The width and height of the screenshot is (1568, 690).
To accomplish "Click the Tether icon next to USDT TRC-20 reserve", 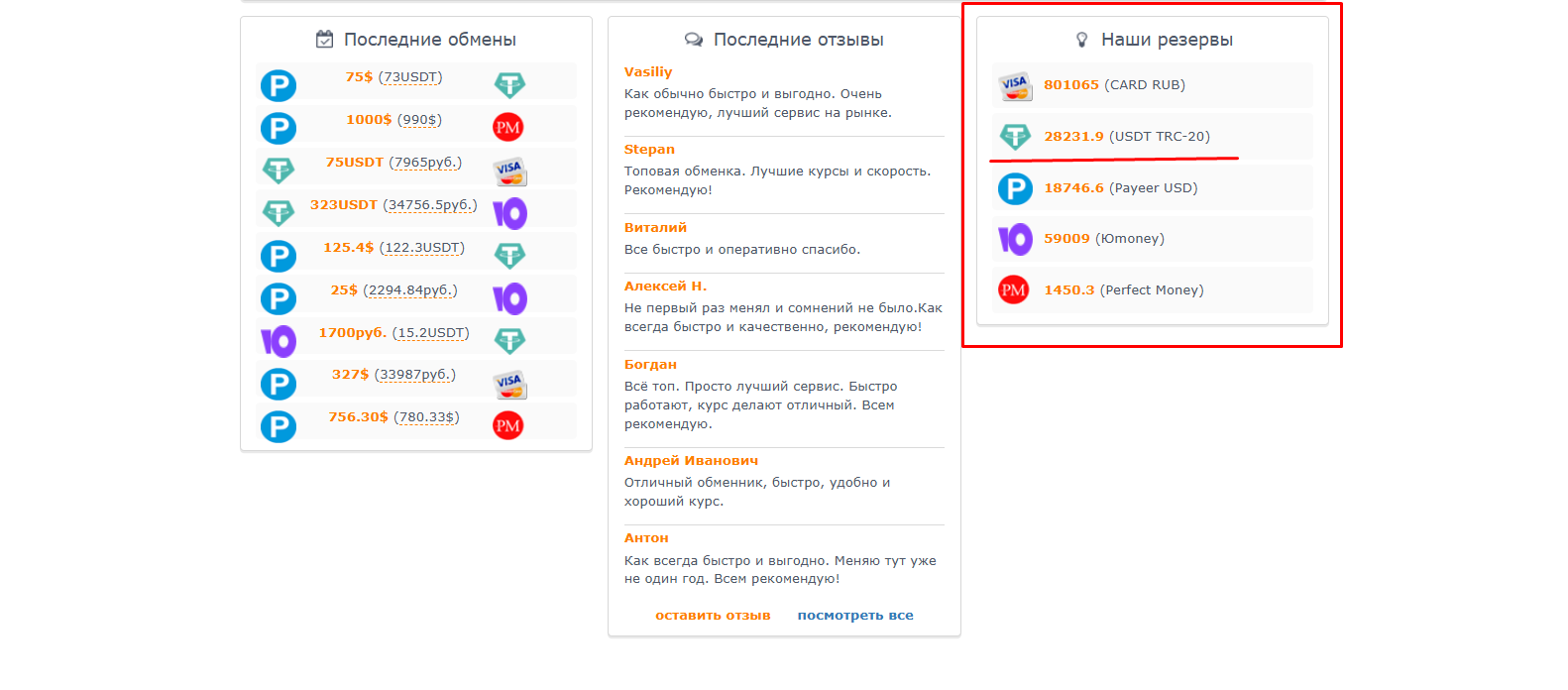I will click(1014, 137).
